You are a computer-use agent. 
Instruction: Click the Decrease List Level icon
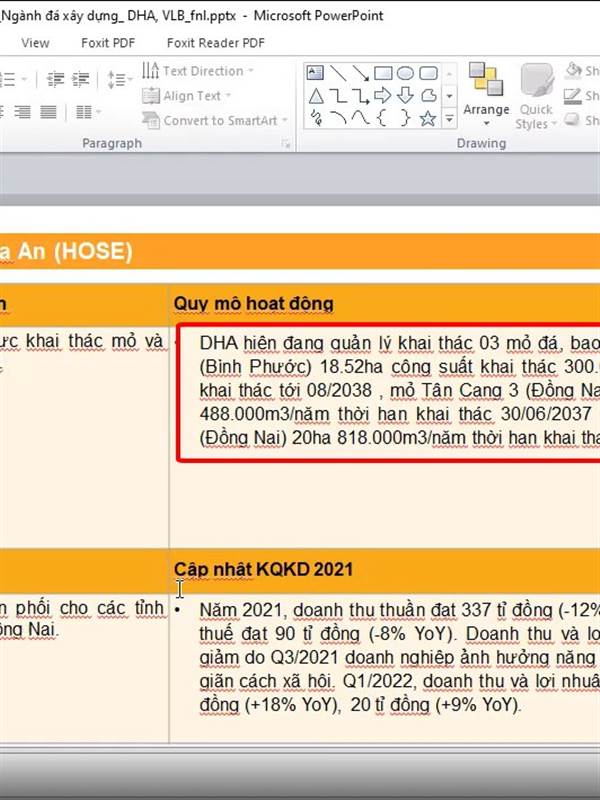coord(55,80)
